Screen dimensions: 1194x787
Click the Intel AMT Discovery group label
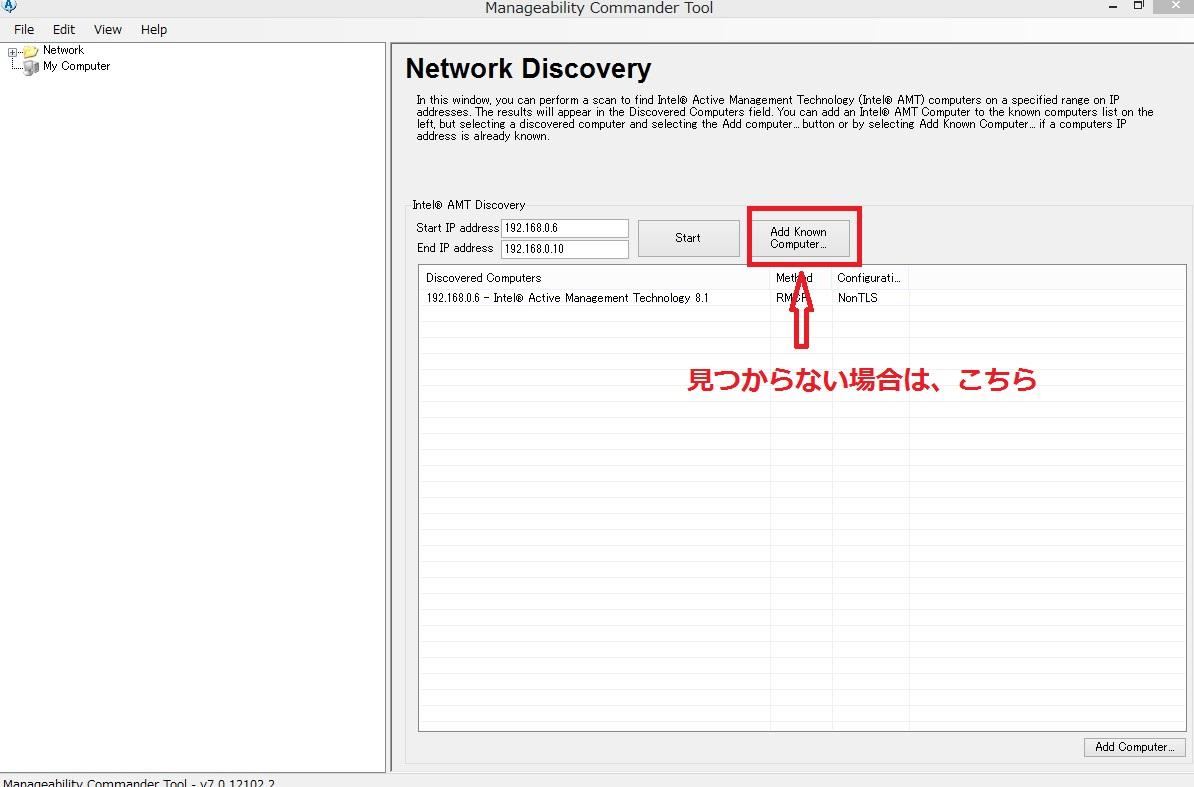coord(468,205)
